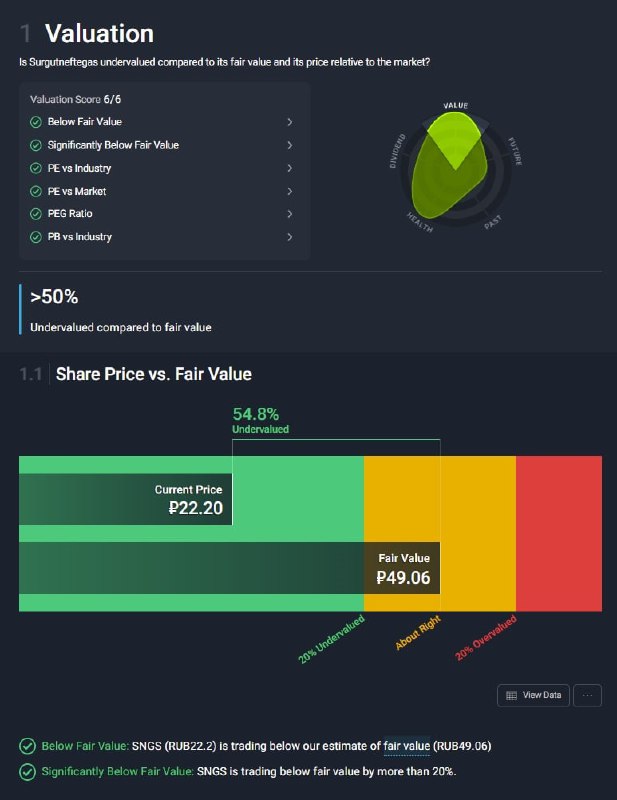Image resolution: width=617 pixels, height=800 pixels.
Task: Click the checkmark icon next to PB vs Industry
Action: click(36, 237)
